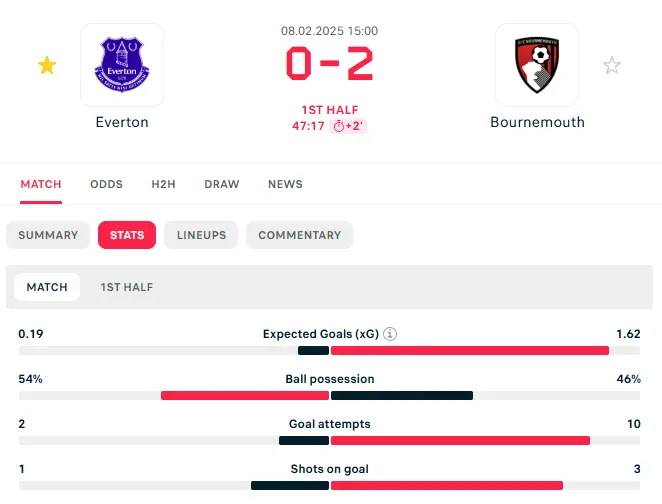Viewport: 662px width, 504px height.
Task: Click the Expected Goals info icon
Action: tap(390, 334)
